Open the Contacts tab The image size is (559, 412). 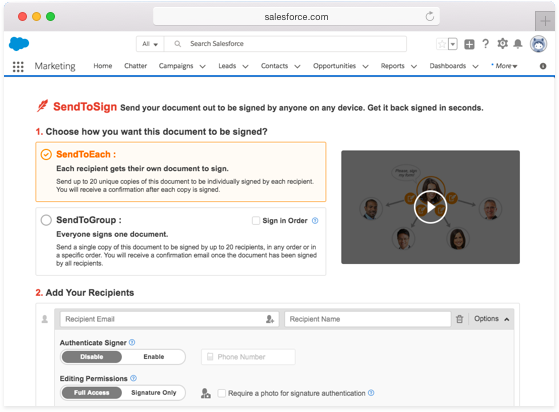point(274,66)
